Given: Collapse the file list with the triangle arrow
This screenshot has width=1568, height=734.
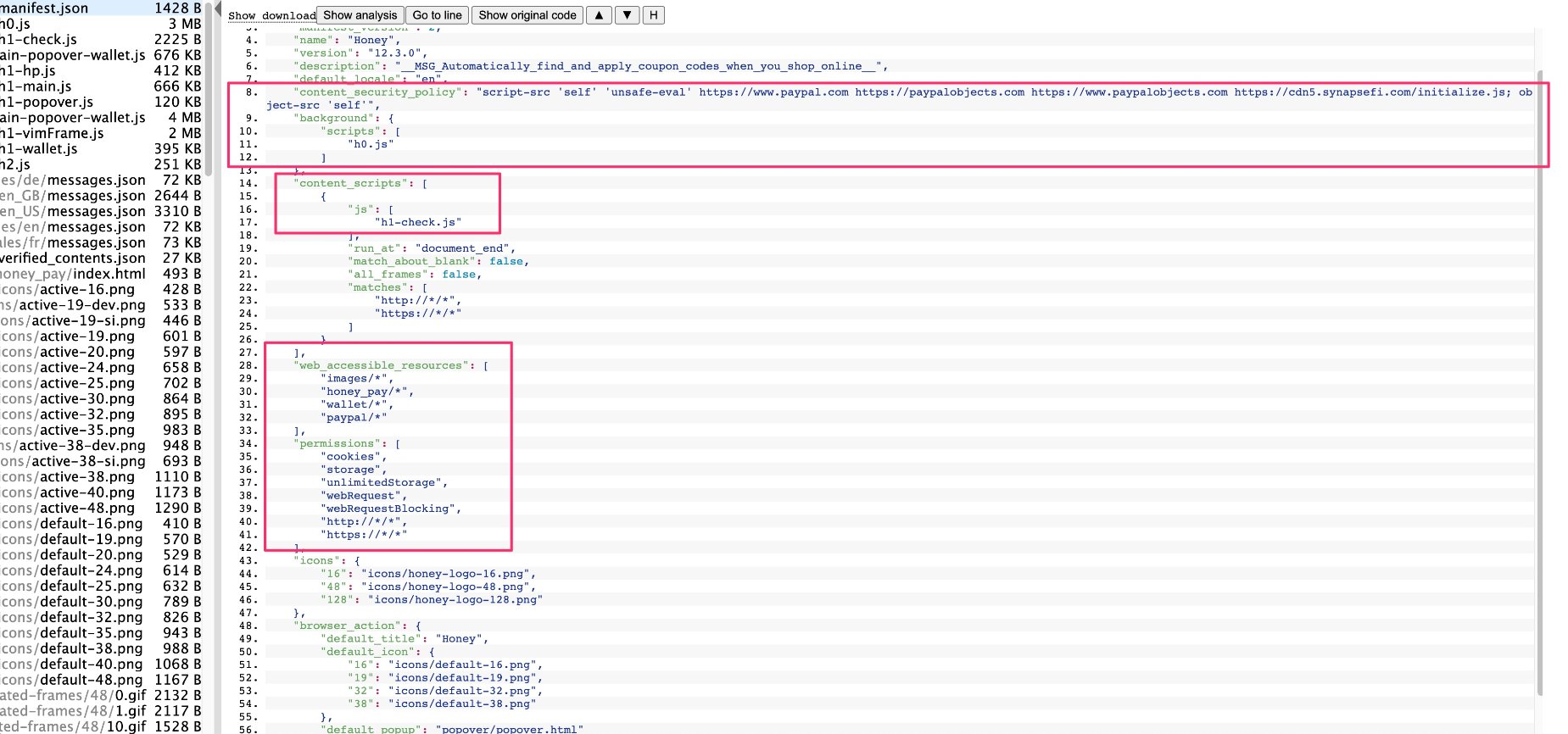Looking at the screenshot, I should [218, 8].
